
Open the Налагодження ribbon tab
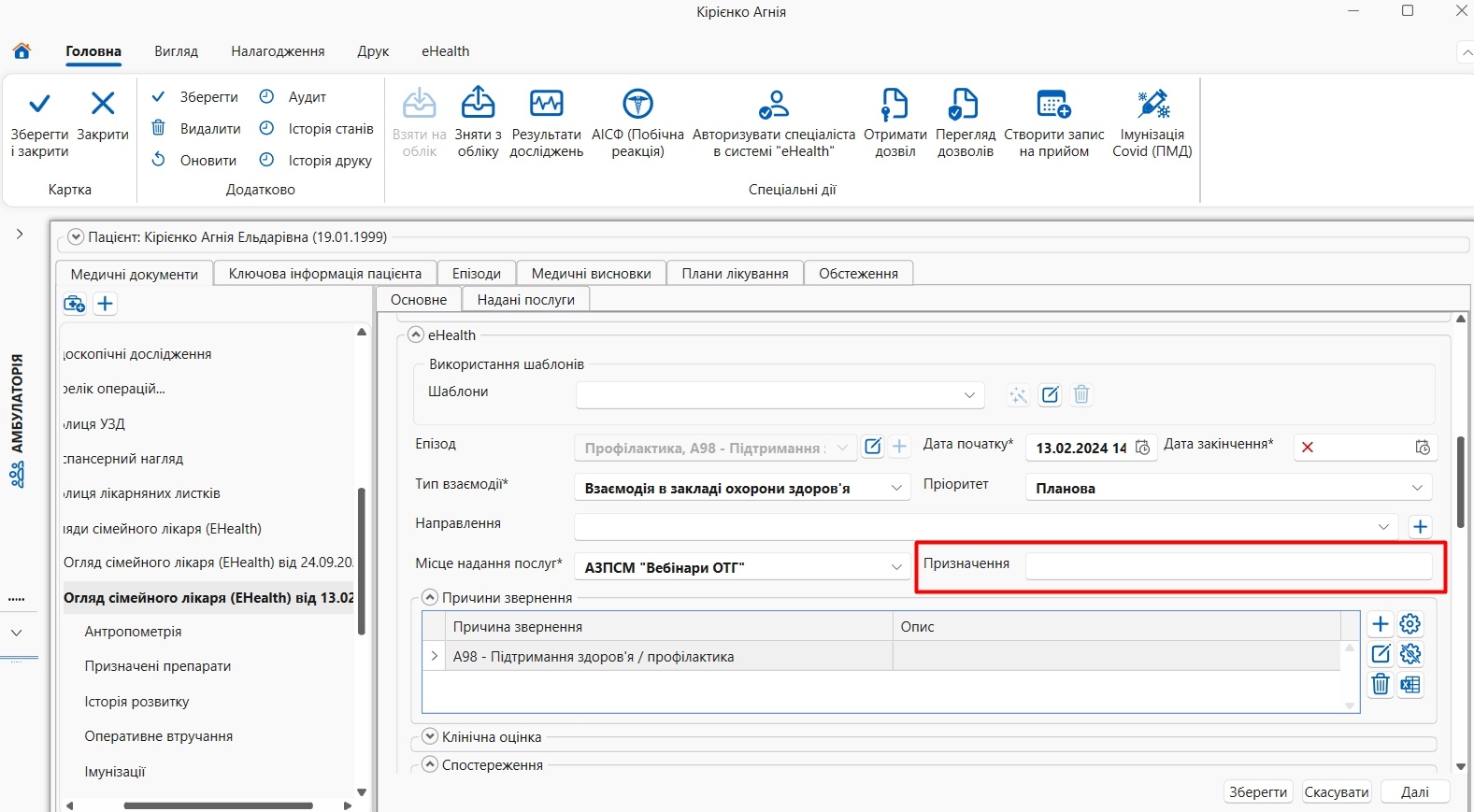point(278,51)
